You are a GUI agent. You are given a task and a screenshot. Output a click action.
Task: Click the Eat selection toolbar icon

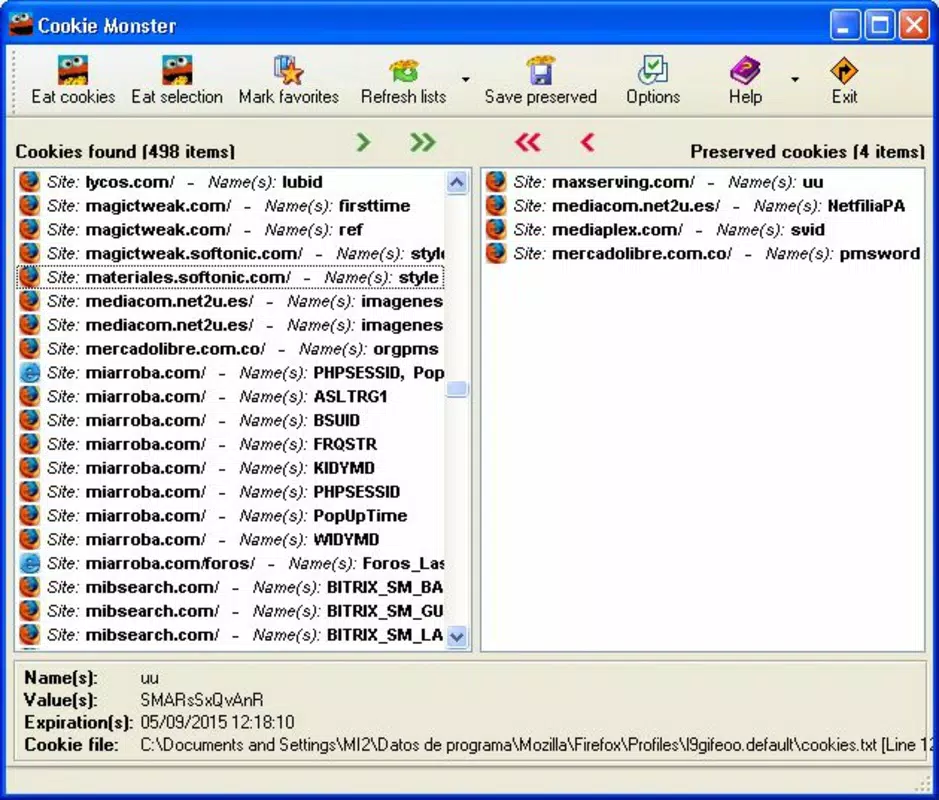point(177,70)
